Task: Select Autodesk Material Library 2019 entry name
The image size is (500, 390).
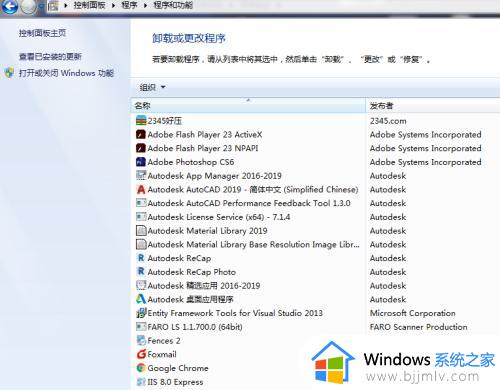Action: (x=207, y=231)
